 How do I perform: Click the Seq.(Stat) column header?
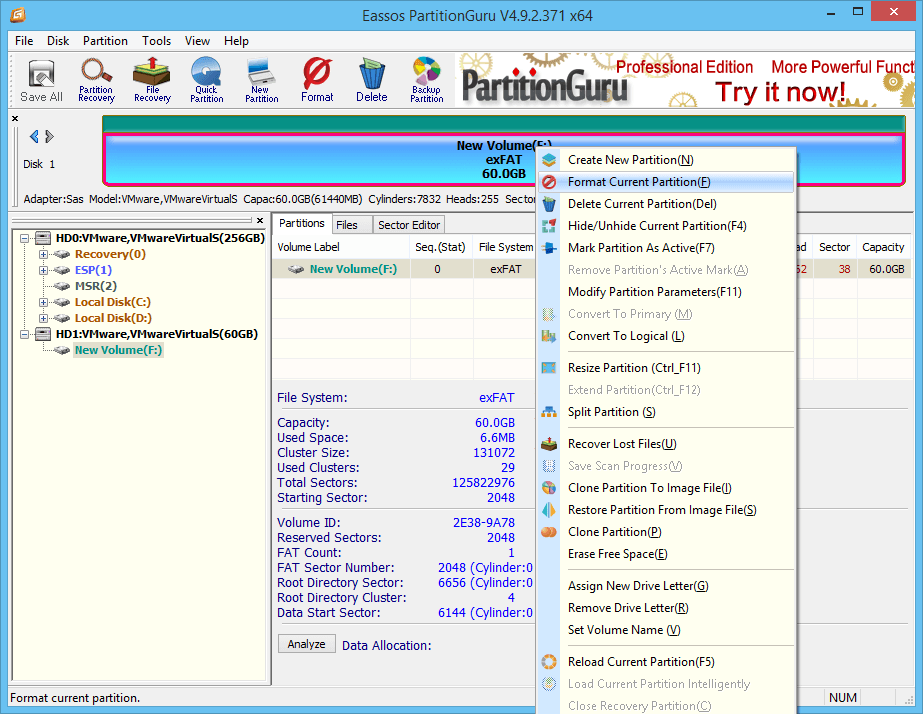click(440, 247)
